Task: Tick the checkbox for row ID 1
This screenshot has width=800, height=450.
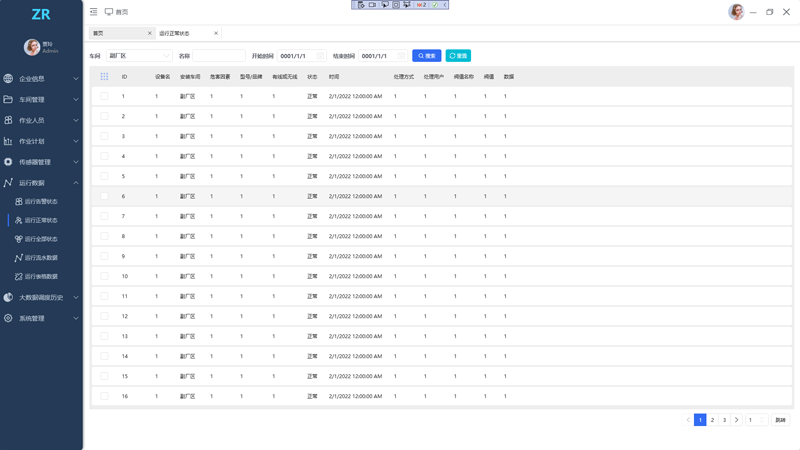Action: click(105, 96)
